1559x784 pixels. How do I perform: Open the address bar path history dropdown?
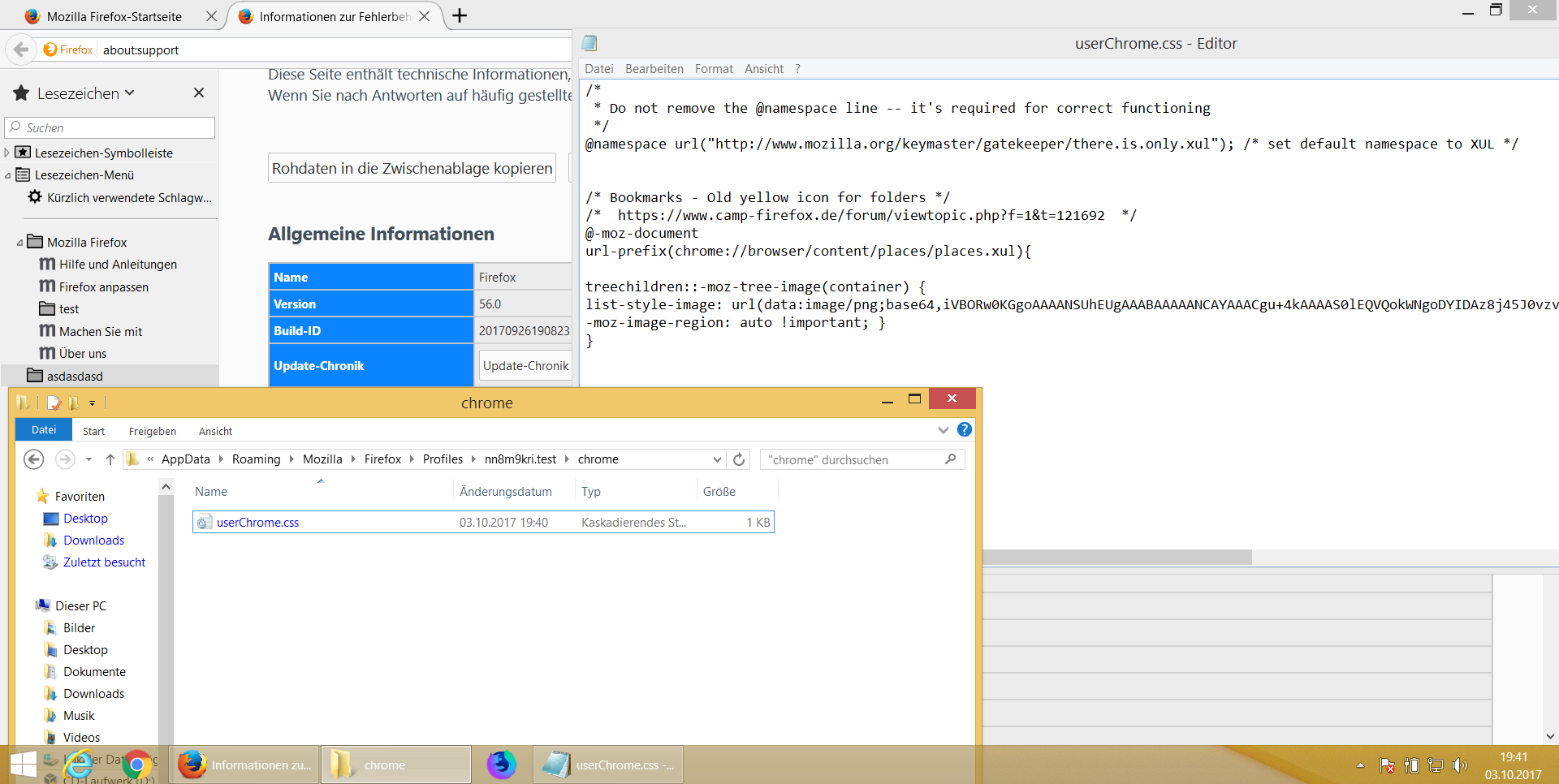click(717, 459)
